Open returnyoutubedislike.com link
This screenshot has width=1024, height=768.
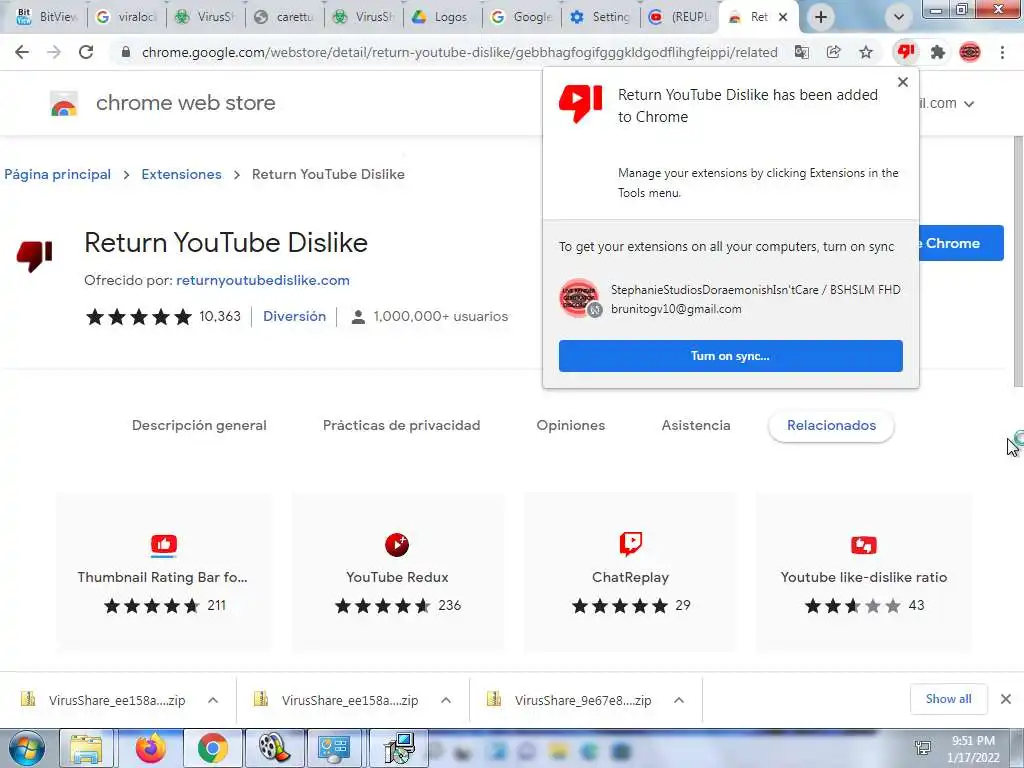[263, 280]
